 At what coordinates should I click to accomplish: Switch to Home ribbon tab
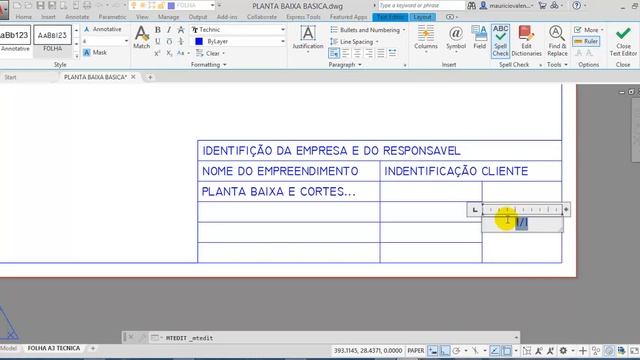24,17
